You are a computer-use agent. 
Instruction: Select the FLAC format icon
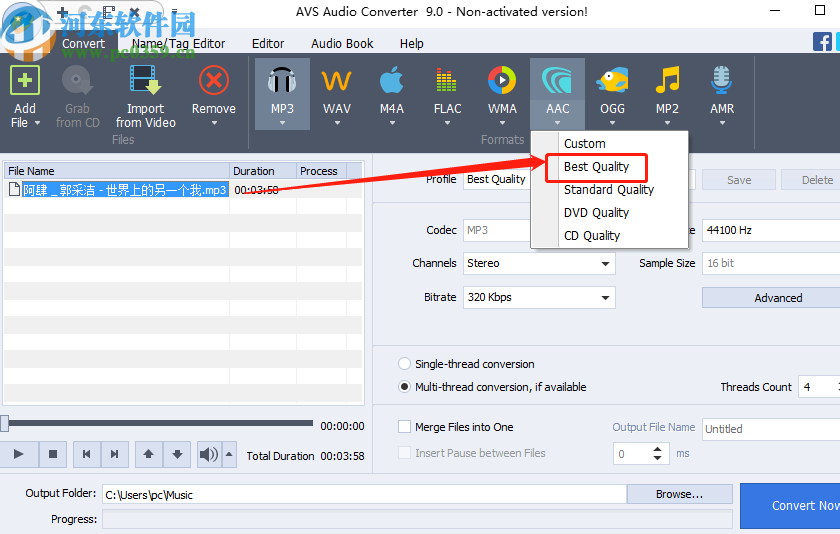click(x=446, y=81)
